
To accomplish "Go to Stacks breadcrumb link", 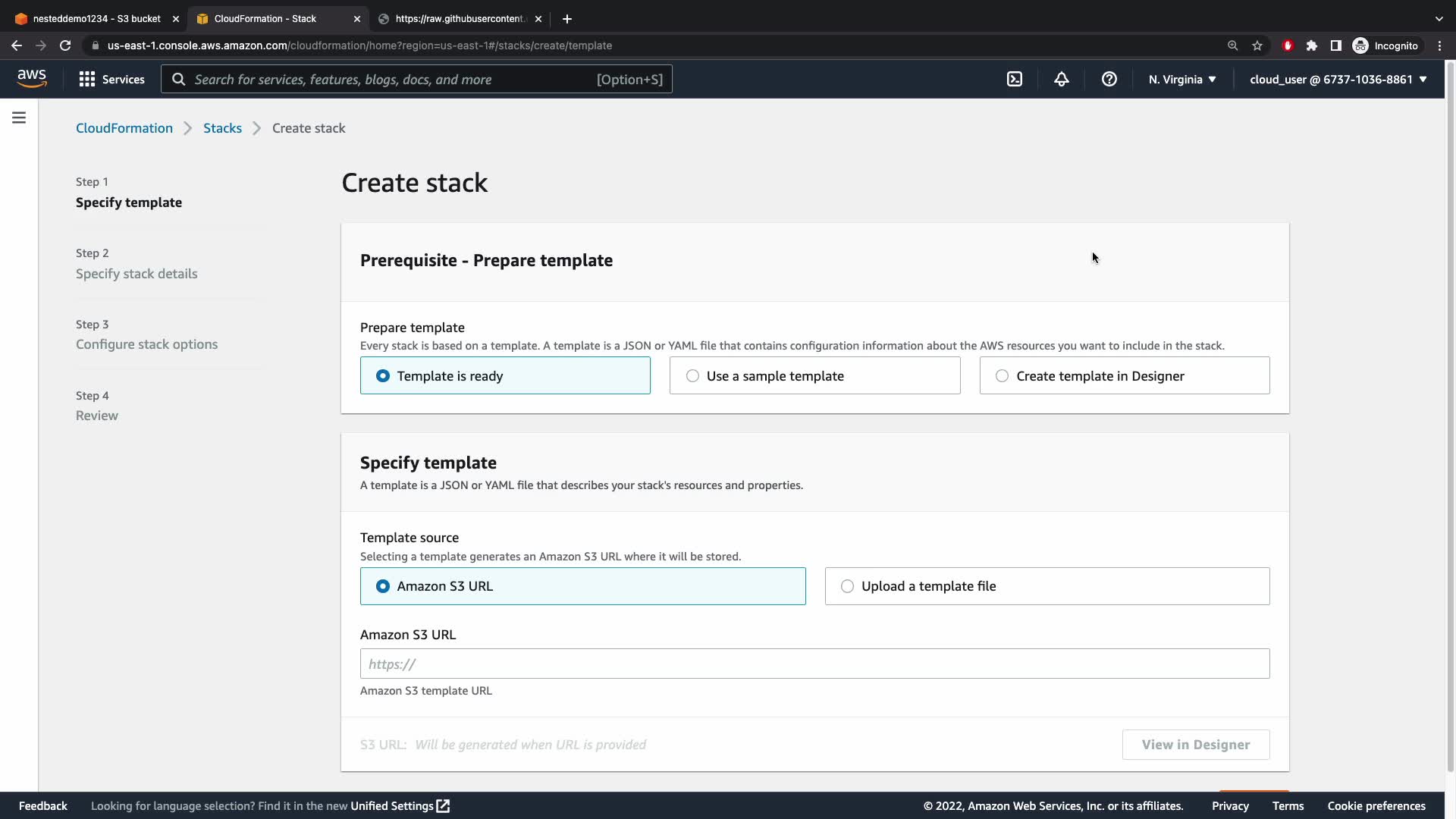I will tap(222, 128).
